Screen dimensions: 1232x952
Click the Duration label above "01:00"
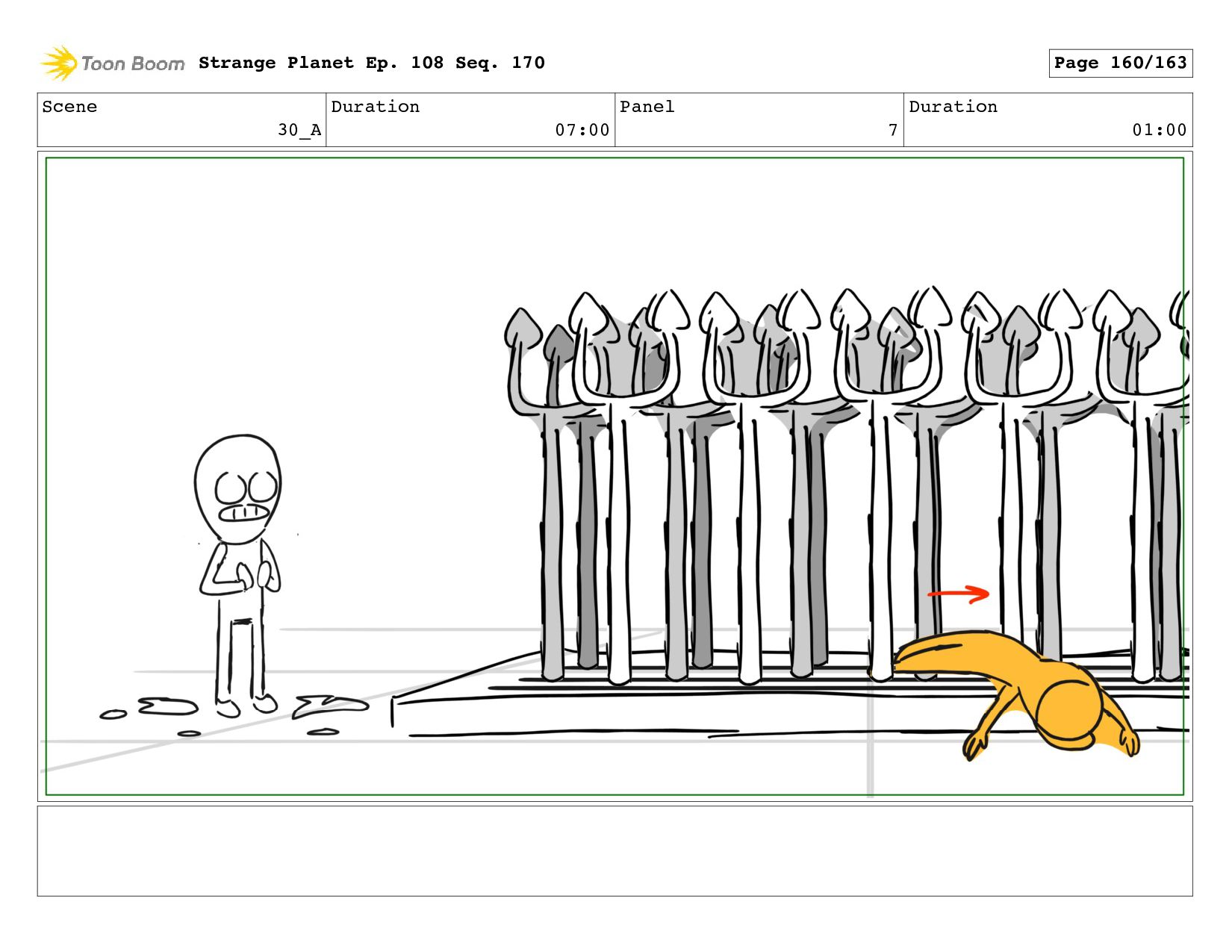point(953,107)
